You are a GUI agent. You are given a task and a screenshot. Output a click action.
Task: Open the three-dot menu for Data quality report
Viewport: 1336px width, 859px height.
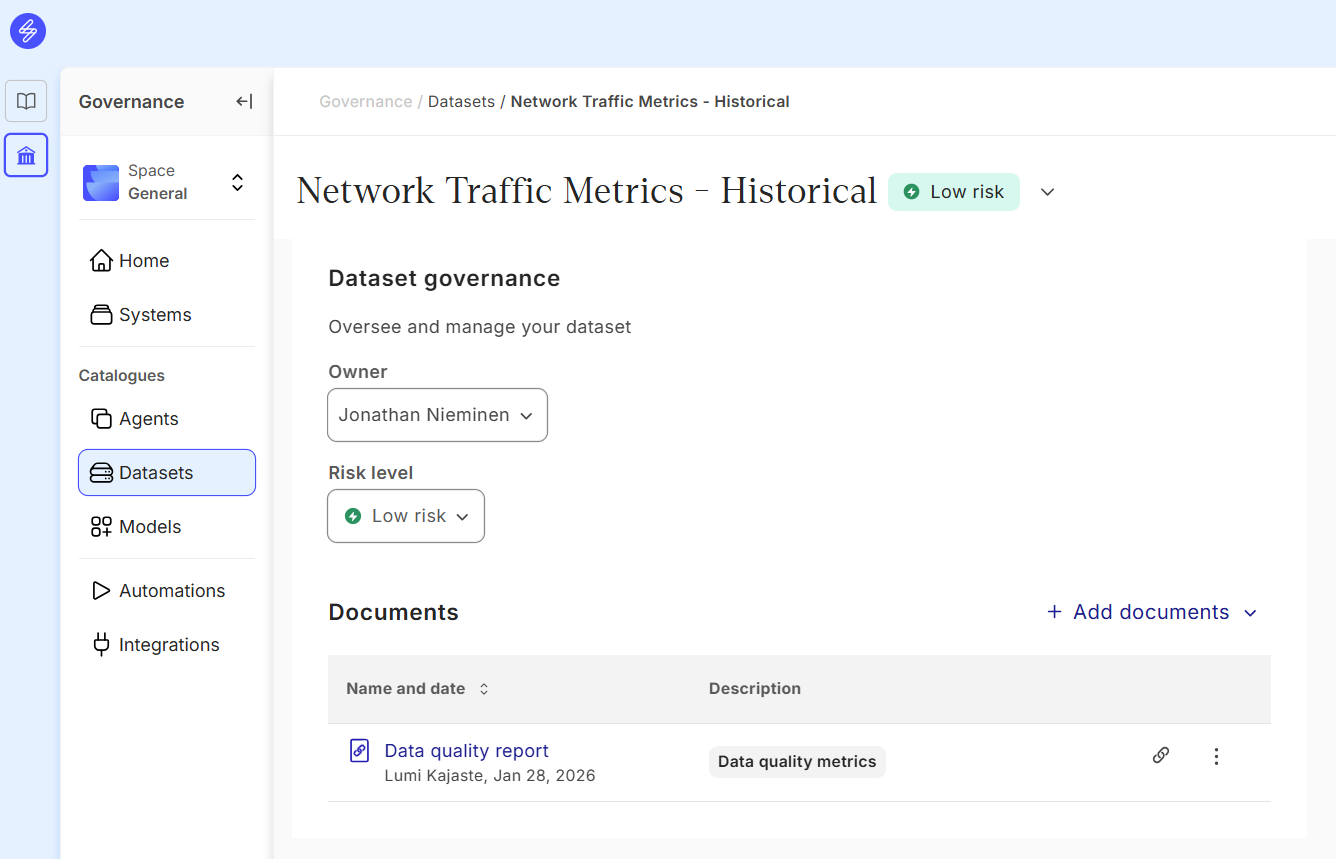pyautogui.click(x=1216, y=757)
